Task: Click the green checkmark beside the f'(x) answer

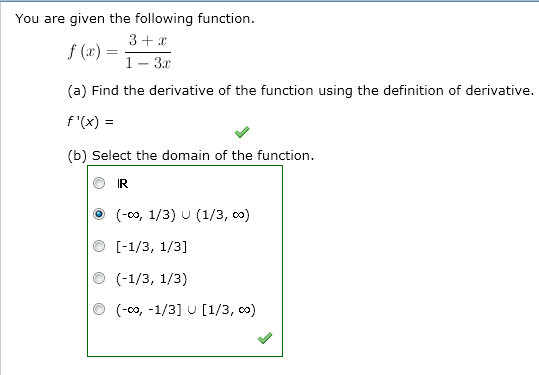Action: coord(242,132)
